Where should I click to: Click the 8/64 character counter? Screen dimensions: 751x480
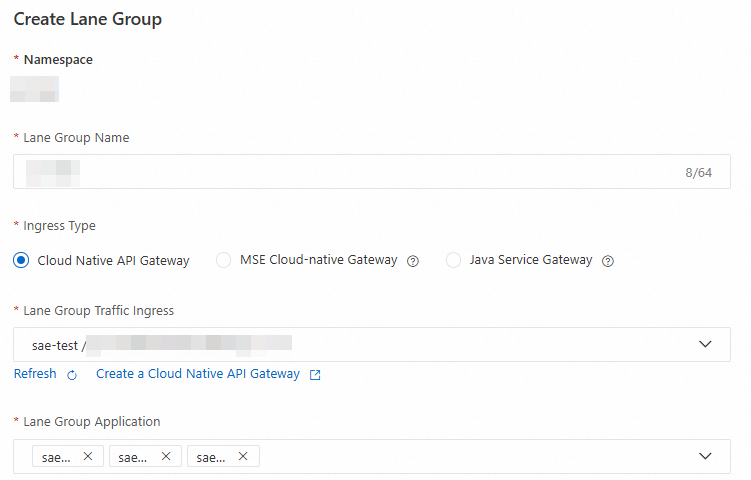698,172
